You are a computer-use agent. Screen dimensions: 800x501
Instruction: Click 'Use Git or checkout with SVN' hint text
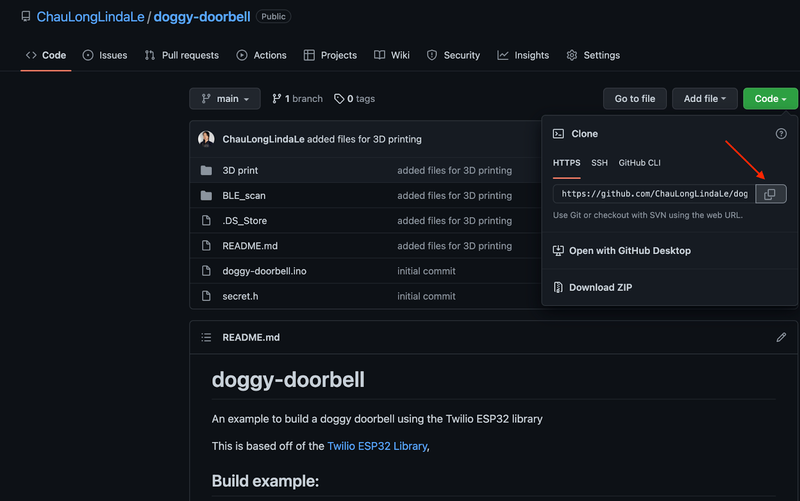coord(647,215)
